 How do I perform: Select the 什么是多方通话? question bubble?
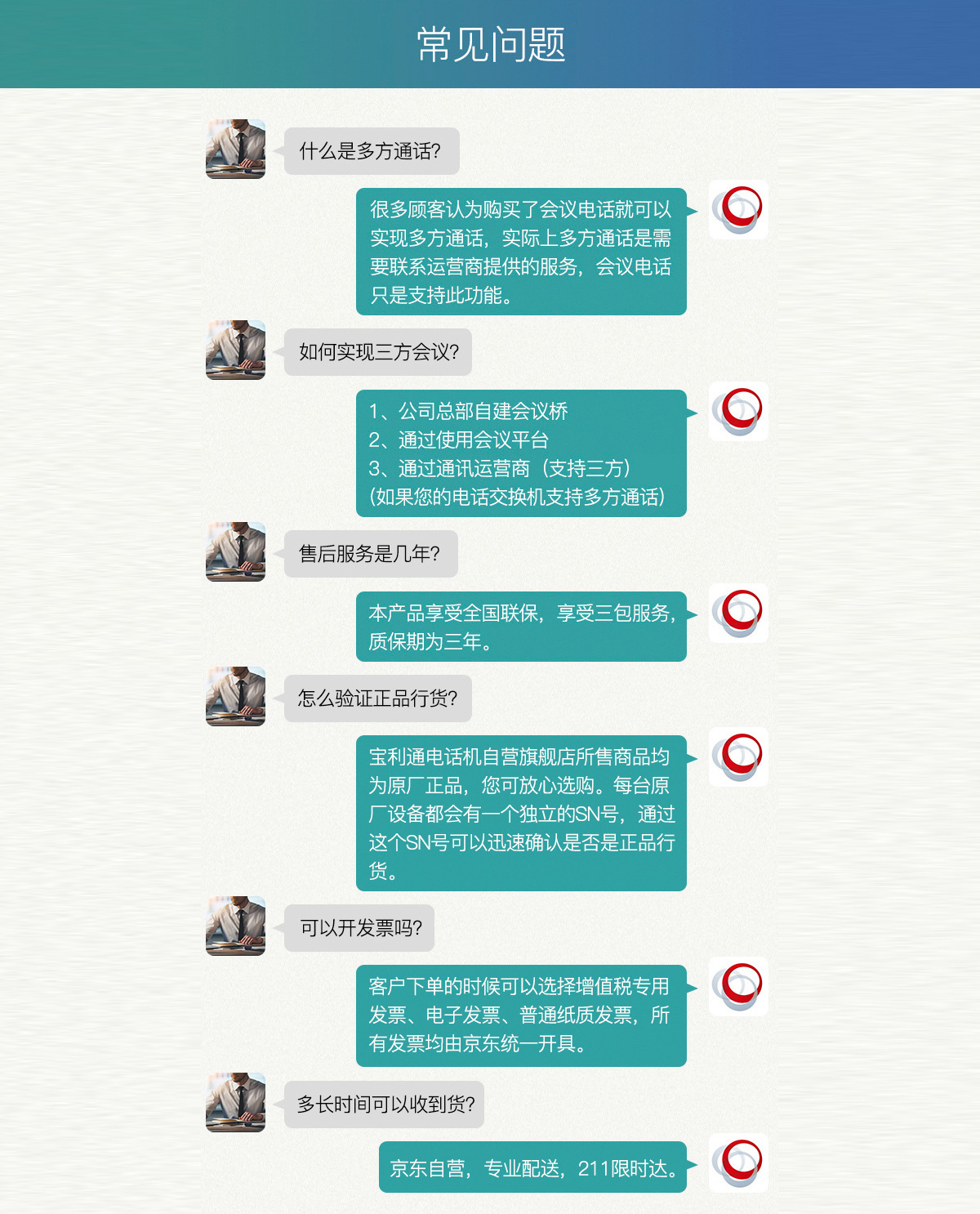tap(372, 151)
